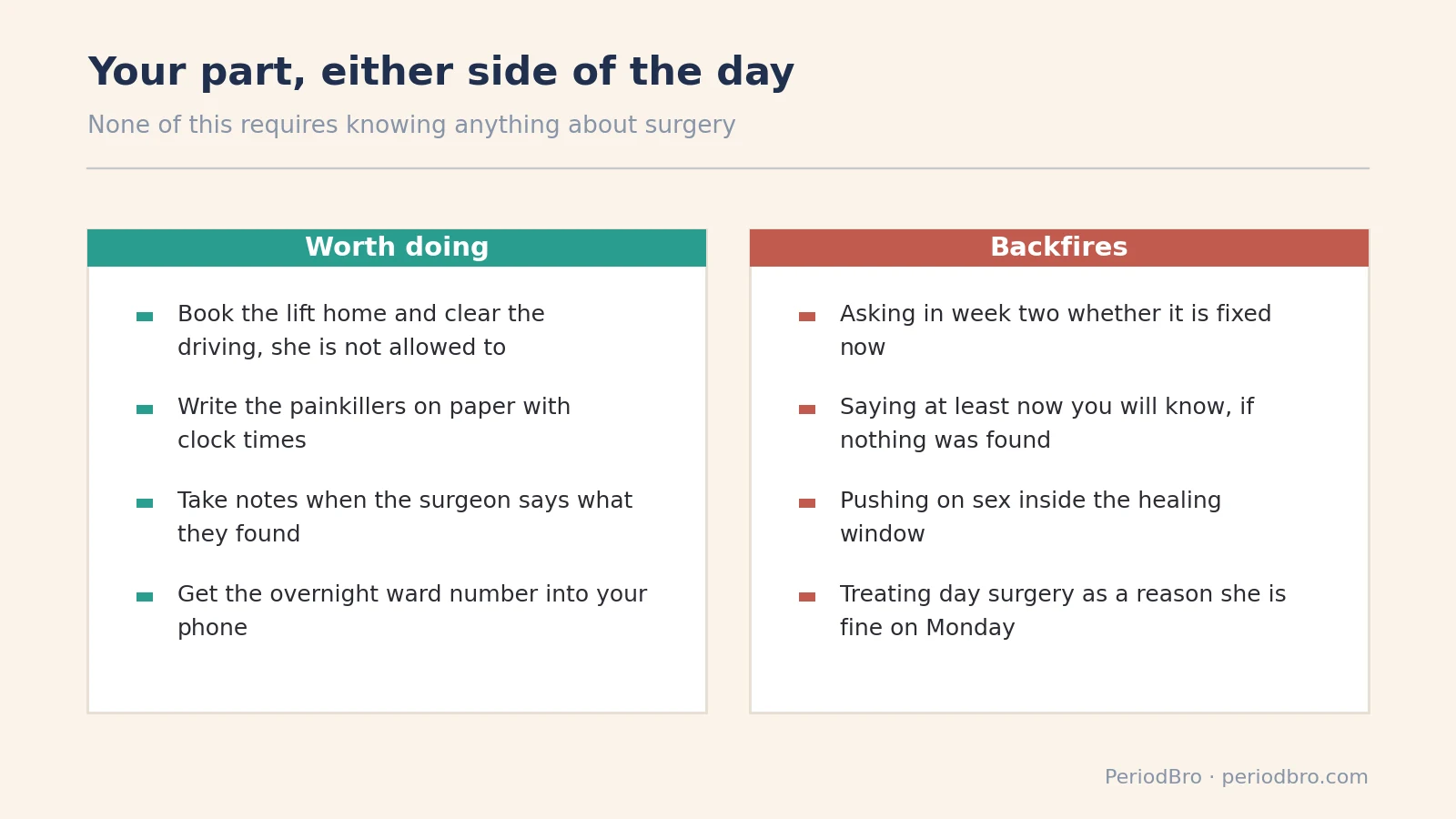The width and height of the screenshot is (1456, 819).
Task: Click the teal bullet beside 'Write the painkillers'
Action: pyautogui.click(x=145, y=409)
